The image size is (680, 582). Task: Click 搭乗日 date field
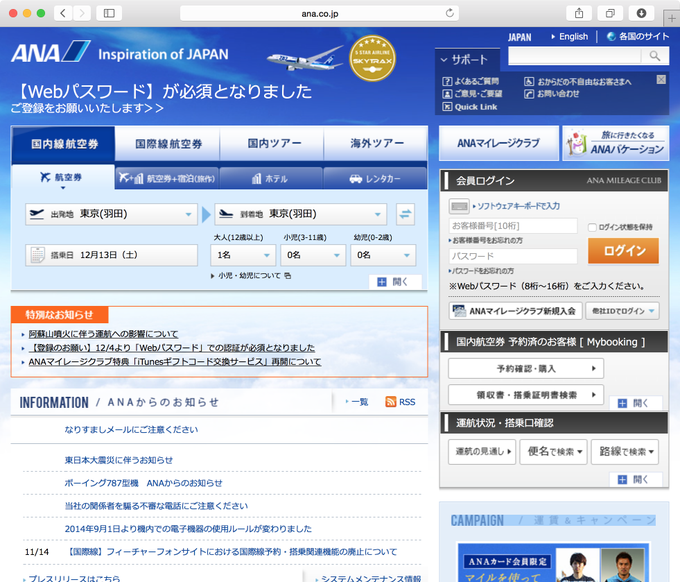tap(111, 255)
